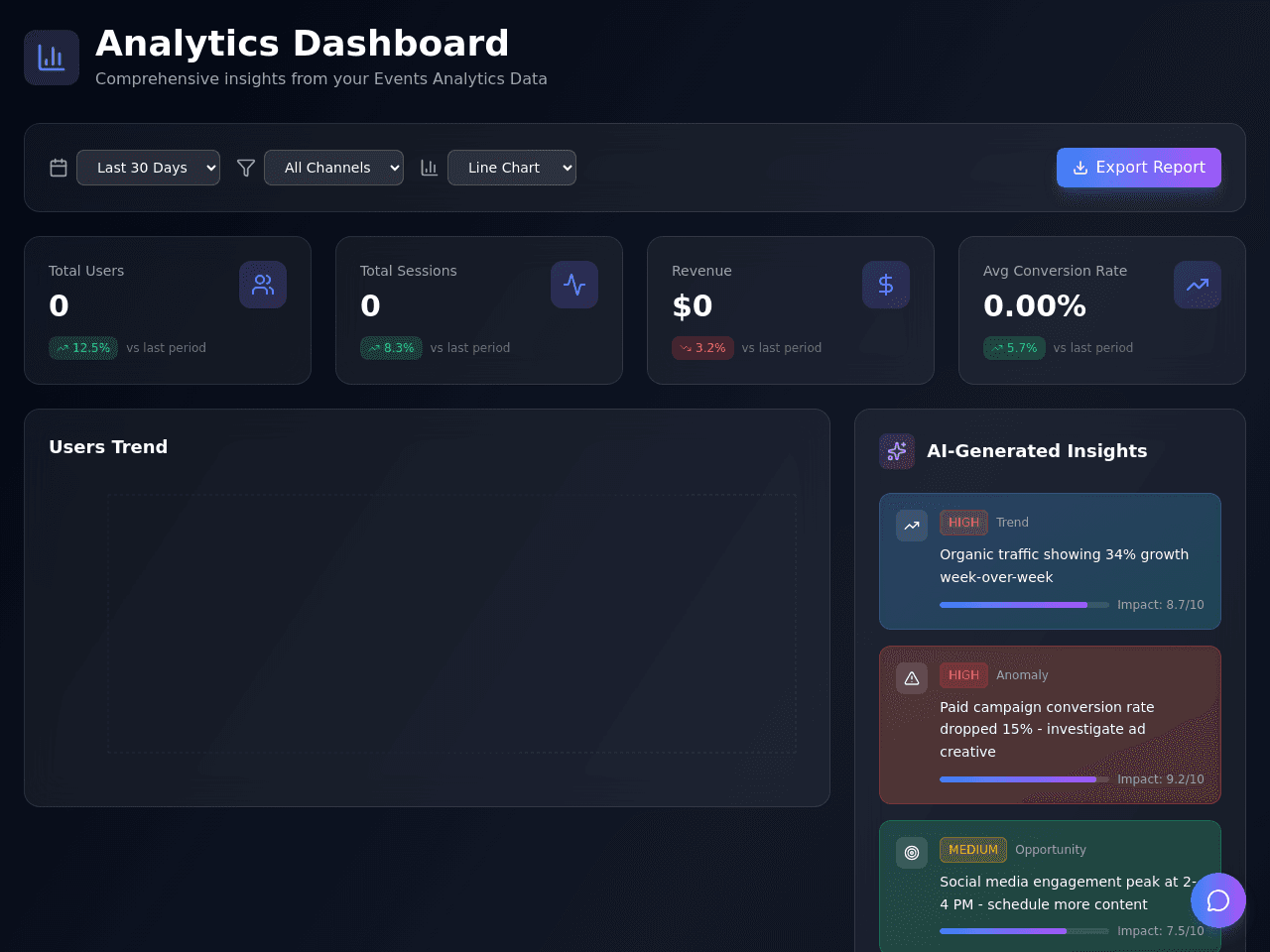Screen dimensions: 1270x952
Task: Click the Total Sessions activity pulse icon
Action: pos(574,285)
